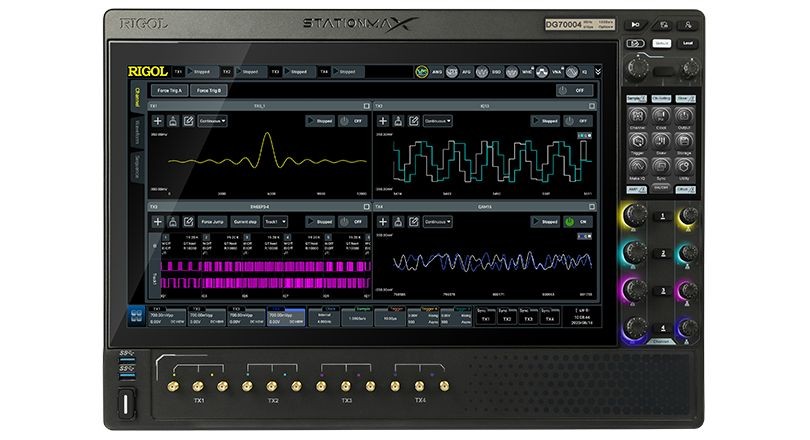
Task: Select the VNA mode icon
Action: (x=542, y=72)
